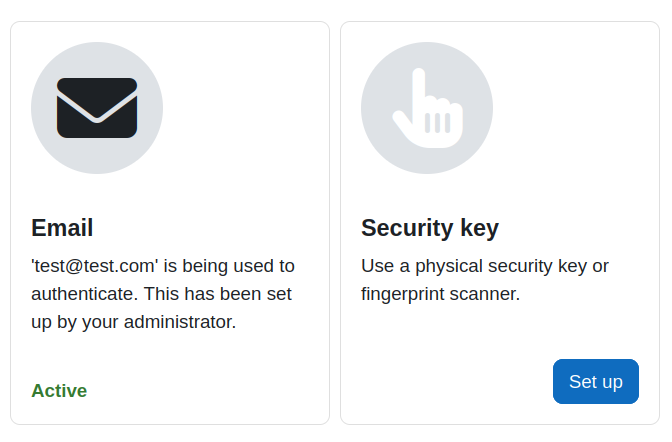Click the 'fingerprint scanner' description text
This screenshot has width=672, height=442.
[440, 294]
